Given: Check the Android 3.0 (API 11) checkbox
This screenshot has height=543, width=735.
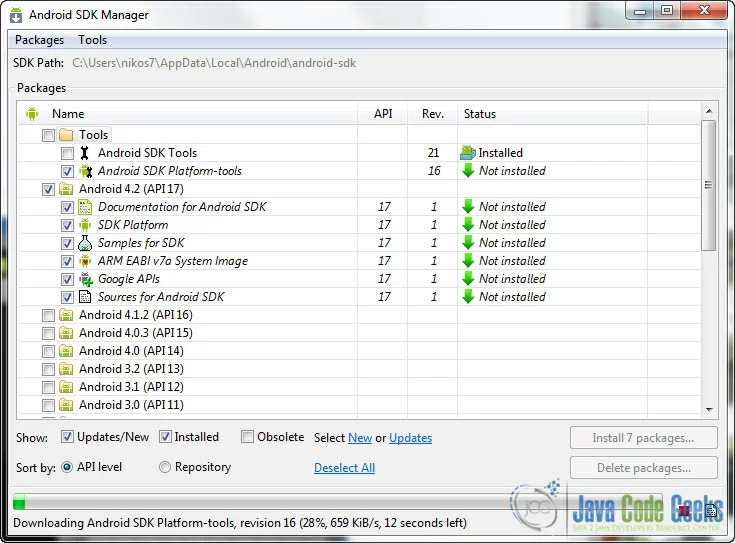Looking at the screenshot, I should tap(48, 406).
